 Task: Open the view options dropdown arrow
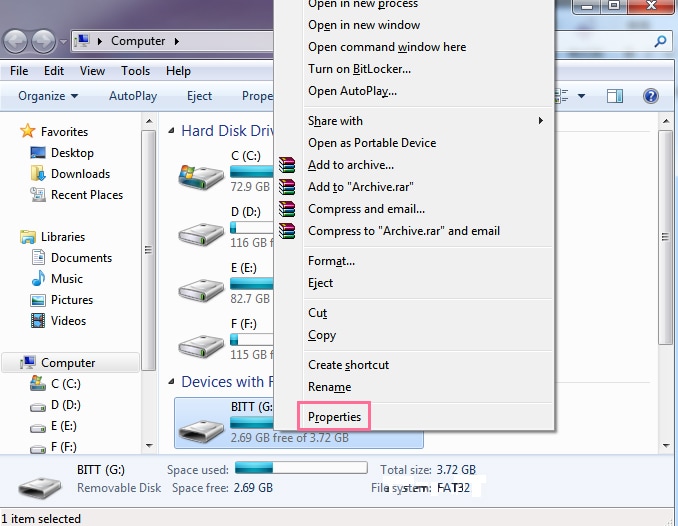point(581,96)
